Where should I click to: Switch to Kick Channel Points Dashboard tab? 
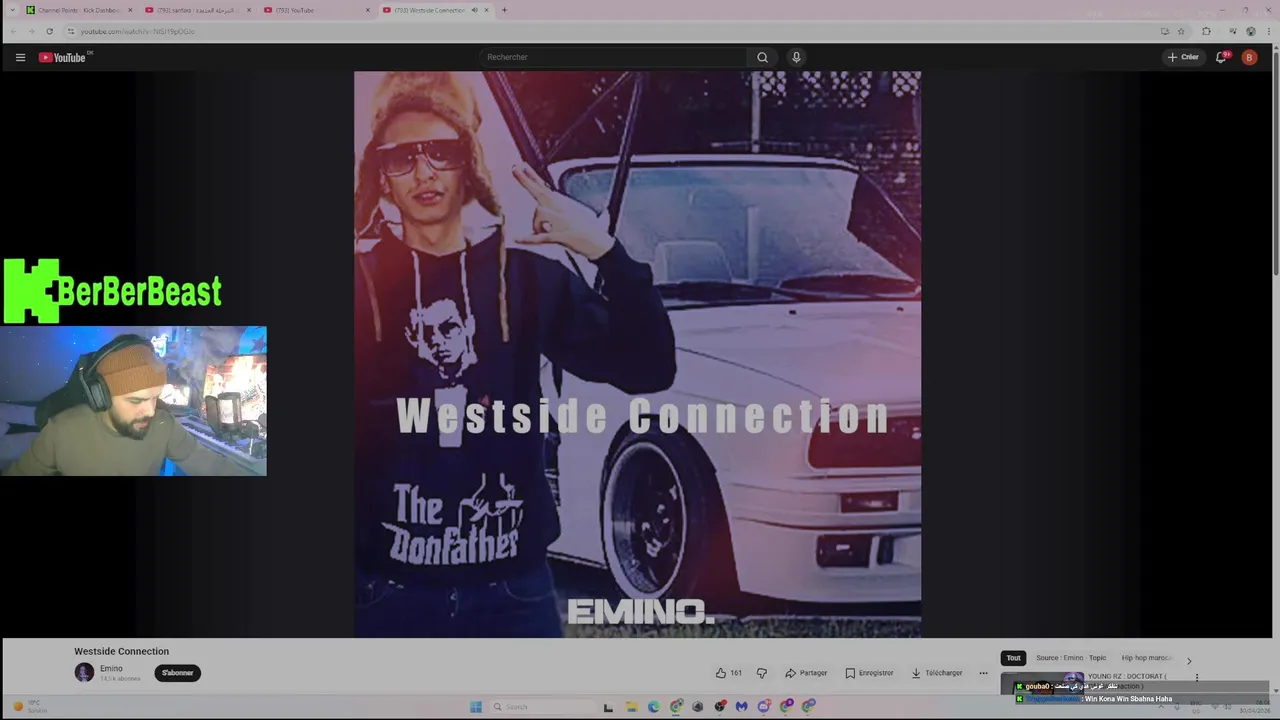[x=78, y=10]
